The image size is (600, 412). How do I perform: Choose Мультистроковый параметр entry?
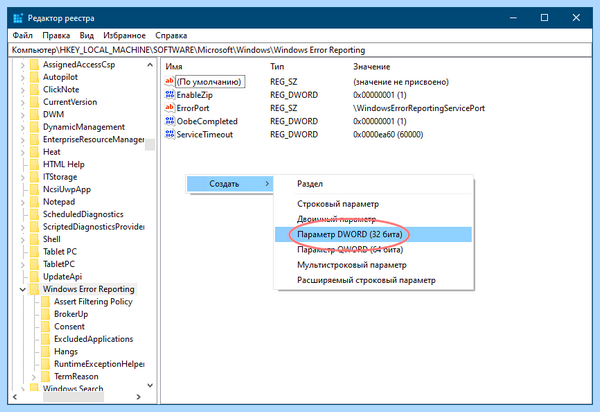(373, 265)
